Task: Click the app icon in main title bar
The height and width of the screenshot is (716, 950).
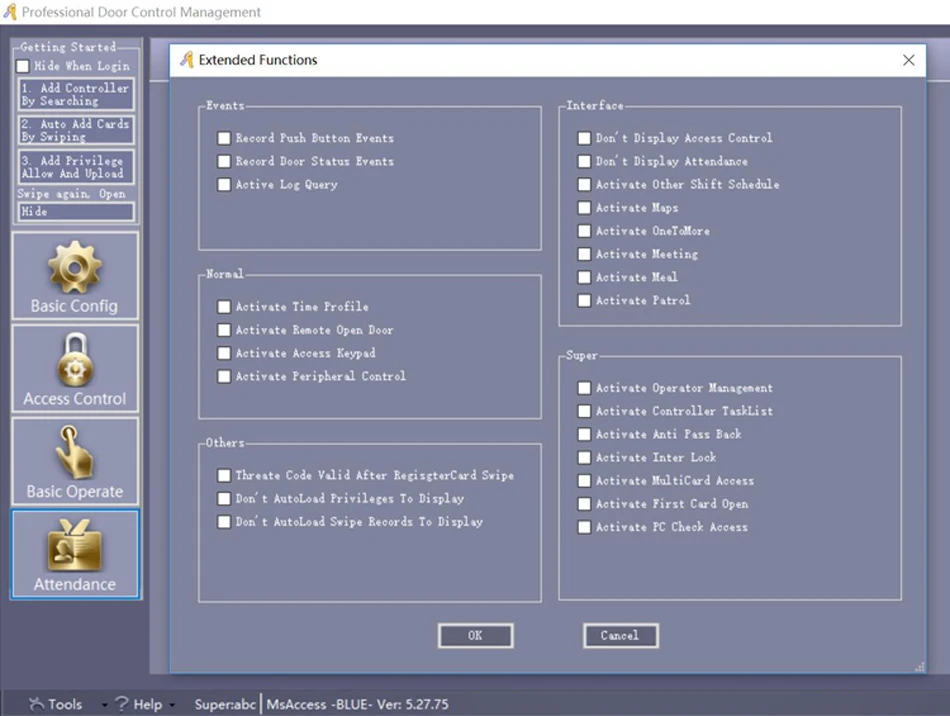Action: (10, 12)
